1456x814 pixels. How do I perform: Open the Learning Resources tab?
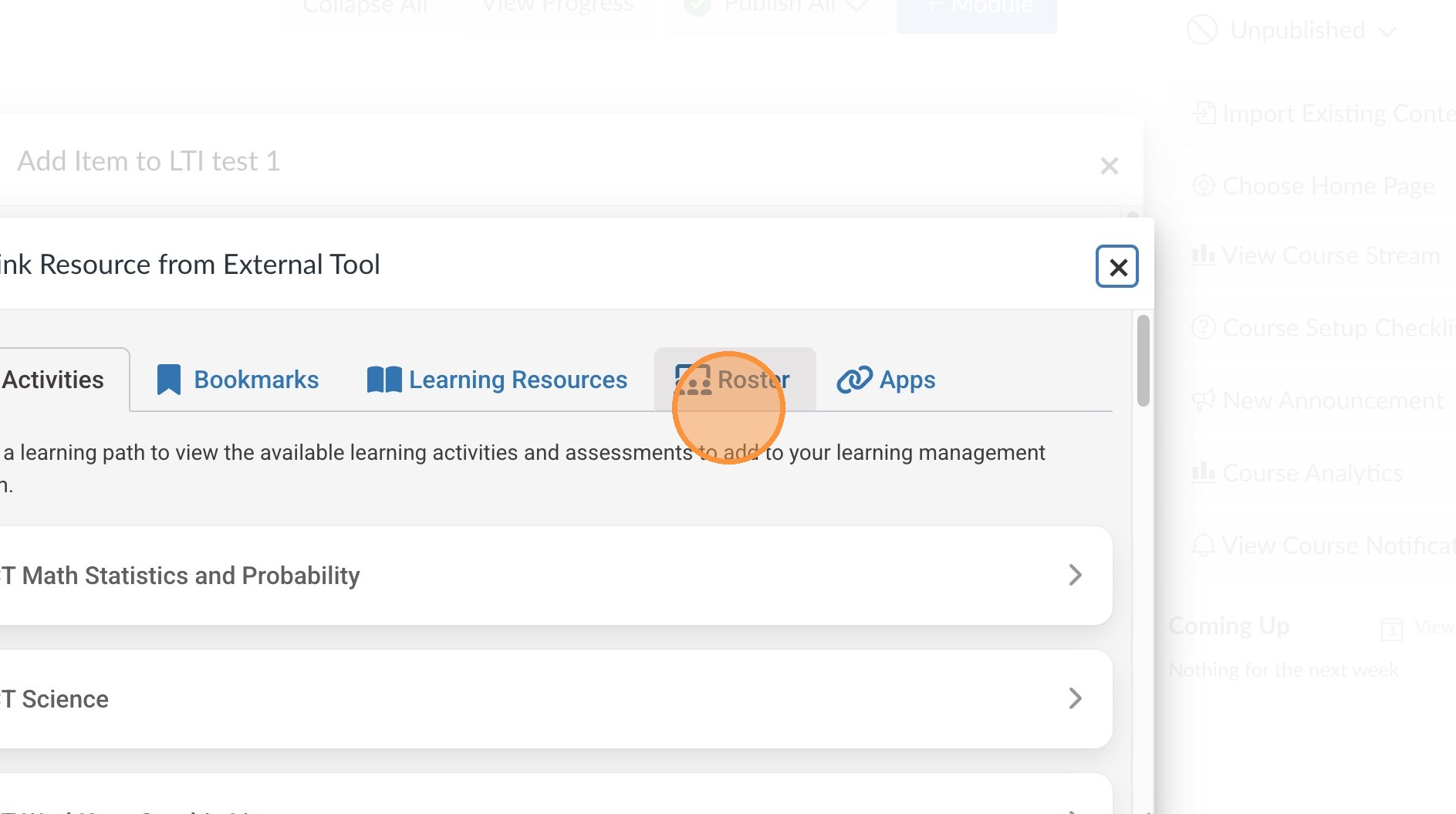pos(517,380)
